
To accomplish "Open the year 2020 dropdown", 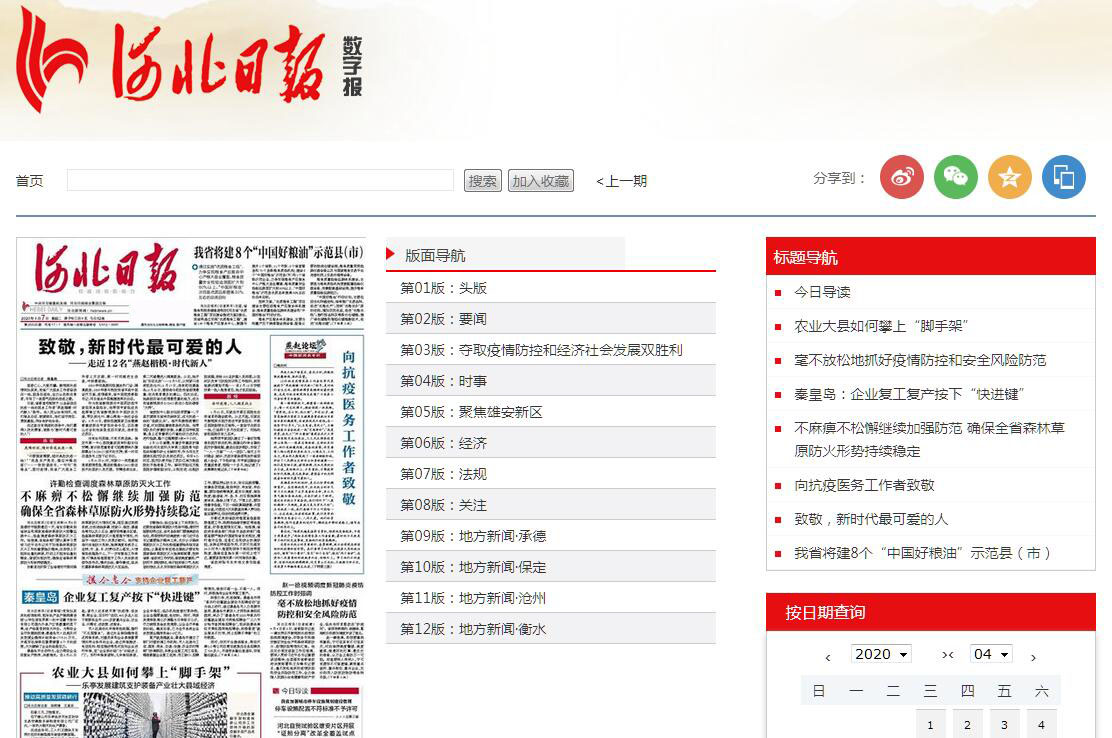I will (880, 654).
